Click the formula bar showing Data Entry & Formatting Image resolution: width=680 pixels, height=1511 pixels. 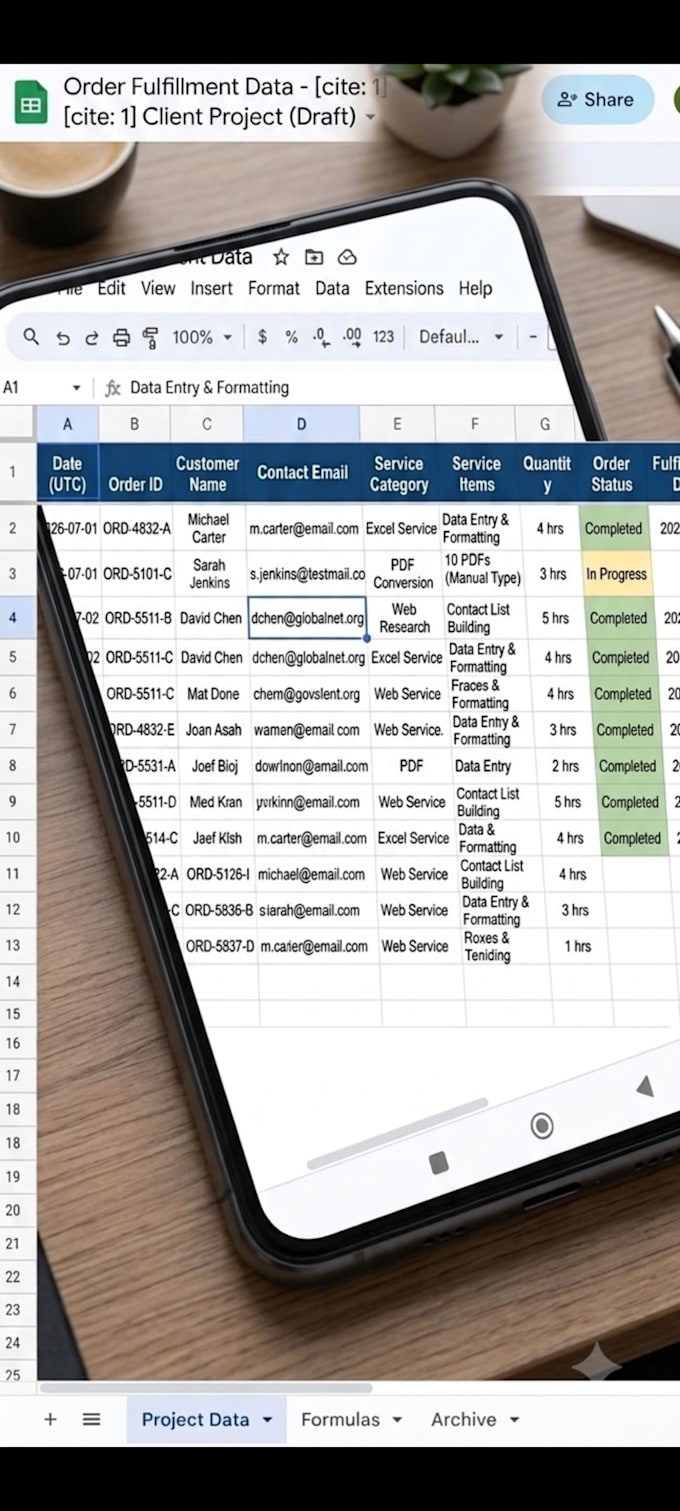click(209, 388)
